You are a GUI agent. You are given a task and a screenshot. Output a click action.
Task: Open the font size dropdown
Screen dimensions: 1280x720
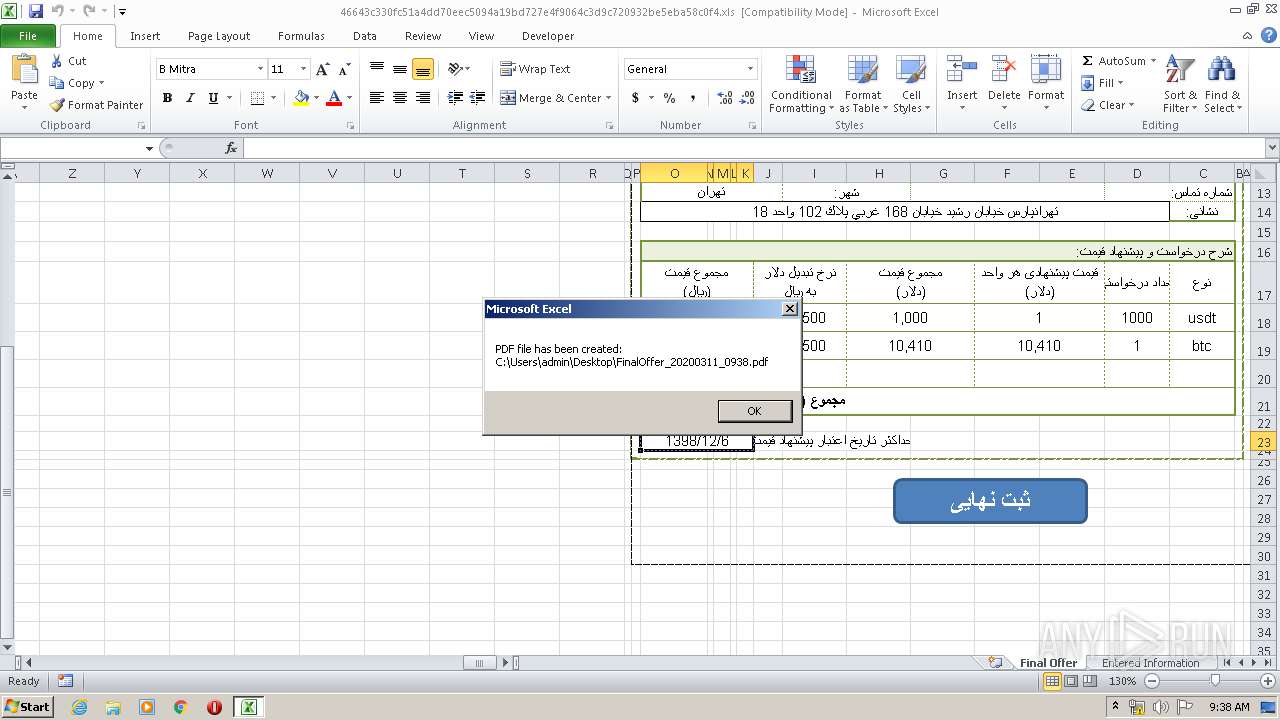[x=303, y=69]
